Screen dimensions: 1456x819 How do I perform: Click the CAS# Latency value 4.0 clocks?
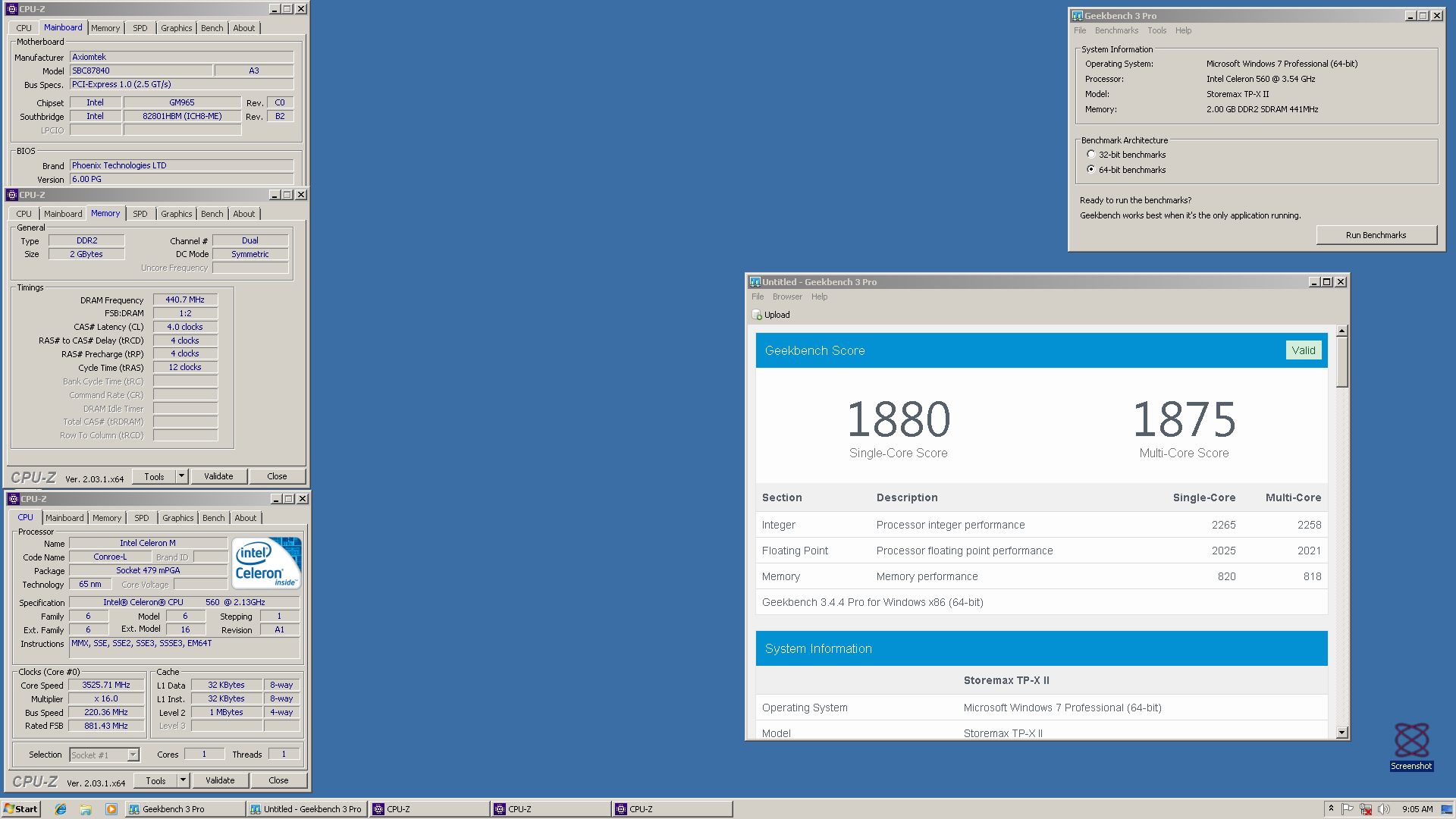pos(185,327)
